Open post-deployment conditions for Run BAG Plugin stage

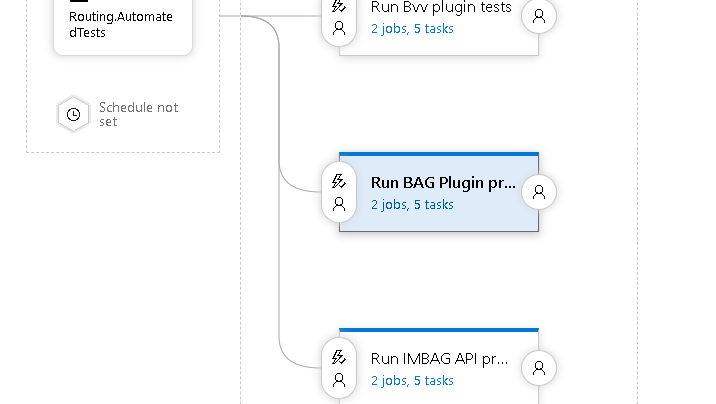(x=539, y=192)
